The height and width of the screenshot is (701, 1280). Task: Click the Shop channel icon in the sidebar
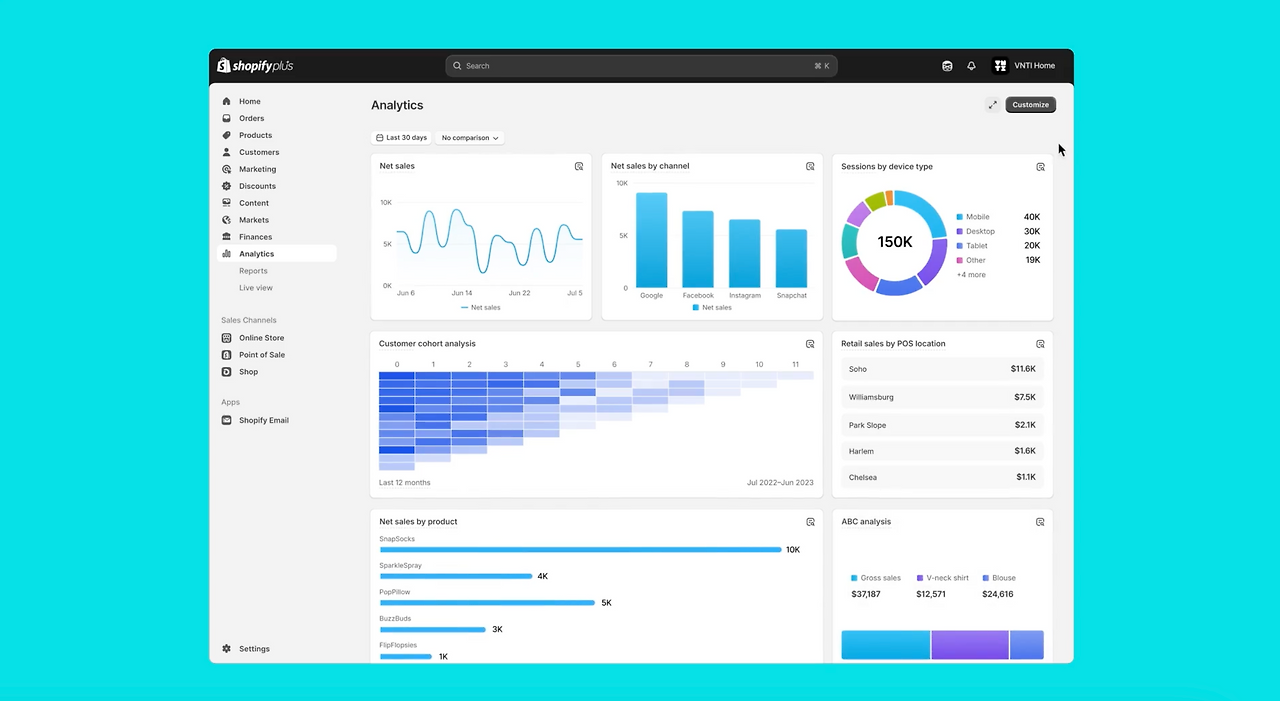pyautogui.click(x=227, y=372)
